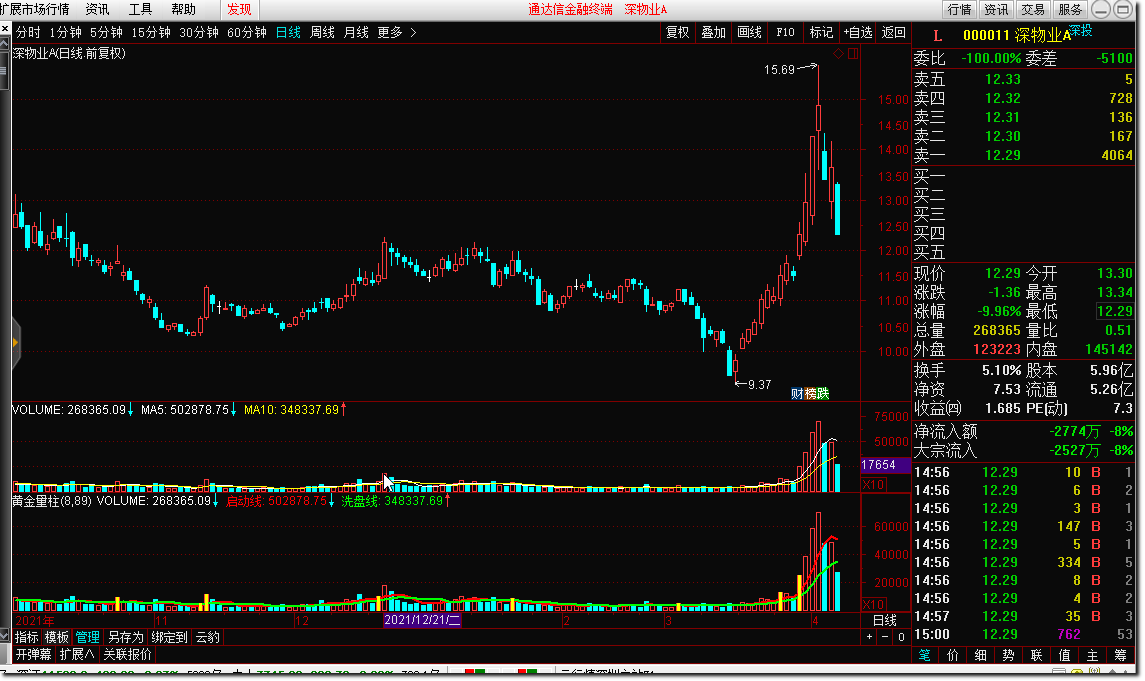Select the 价 price tab
This screenshot has width=1145, height=681.
click(953, 655)
